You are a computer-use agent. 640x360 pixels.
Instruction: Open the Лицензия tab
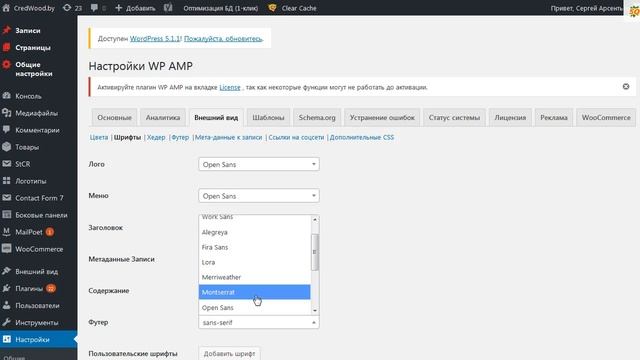[510, 118]
